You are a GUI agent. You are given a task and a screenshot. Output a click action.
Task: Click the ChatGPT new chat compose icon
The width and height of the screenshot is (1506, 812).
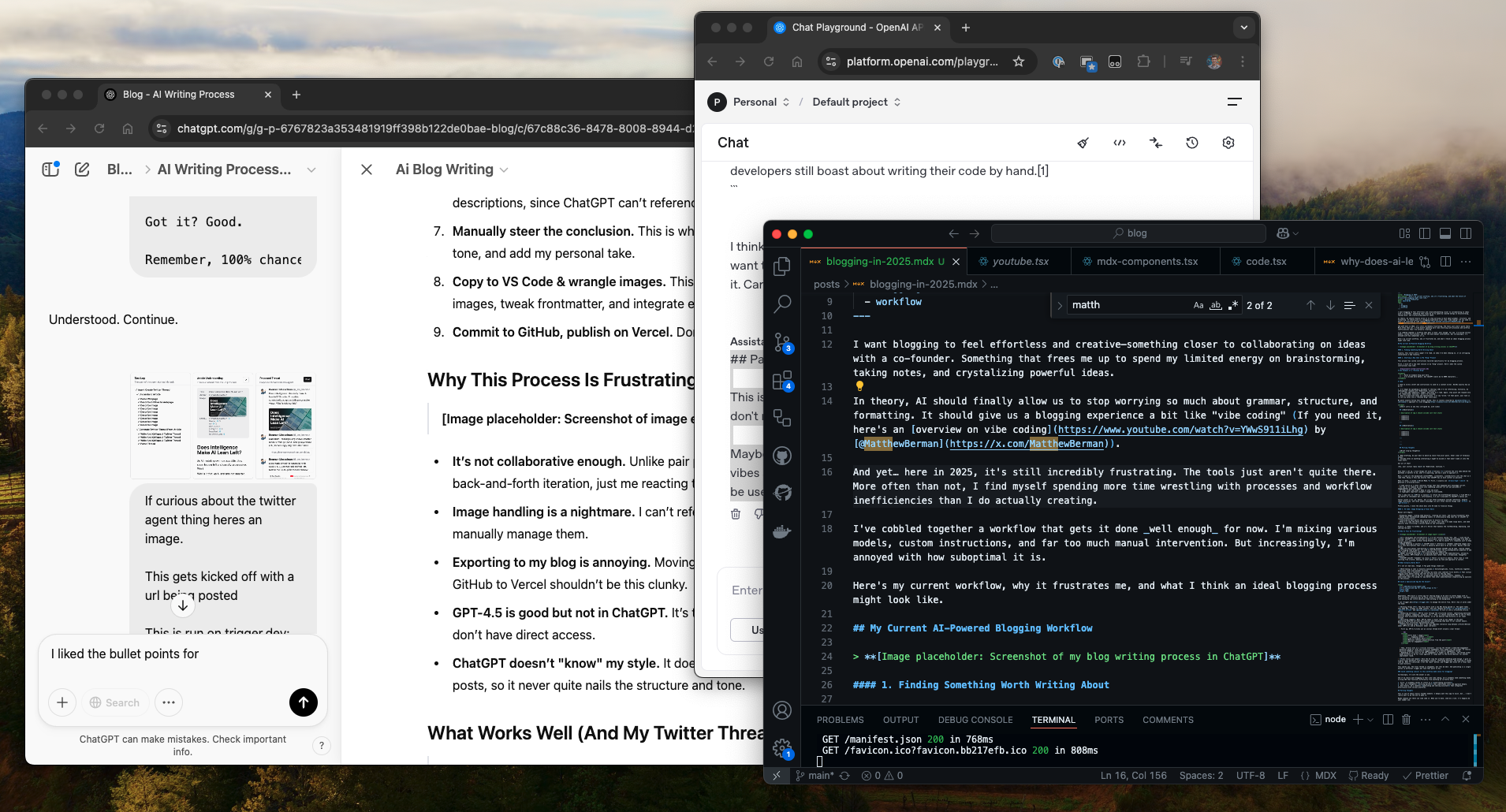click(82, 169)
